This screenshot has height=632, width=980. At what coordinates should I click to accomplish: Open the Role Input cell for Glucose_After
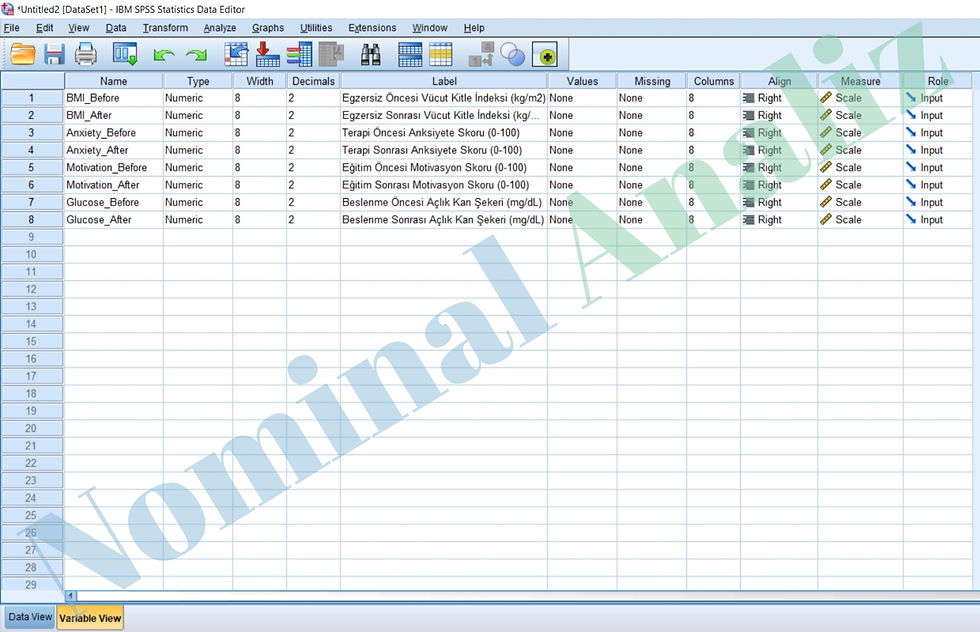[938, 220]
